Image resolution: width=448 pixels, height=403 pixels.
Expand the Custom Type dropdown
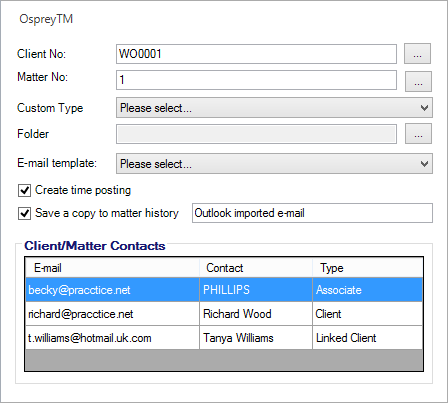(x=274, y=108)
